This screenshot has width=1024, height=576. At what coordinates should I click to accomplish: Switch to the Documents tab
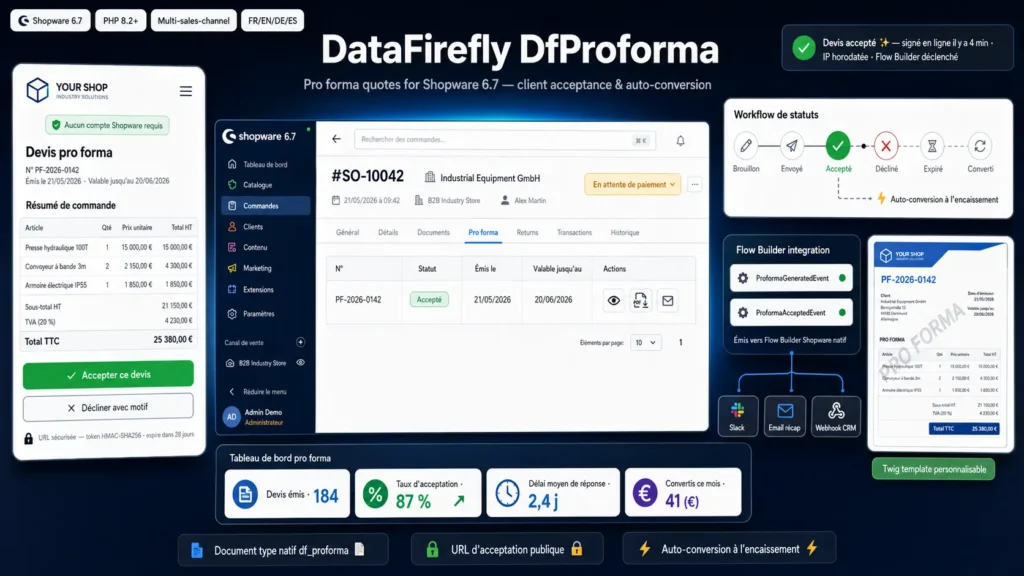click(x=434, y=232)
